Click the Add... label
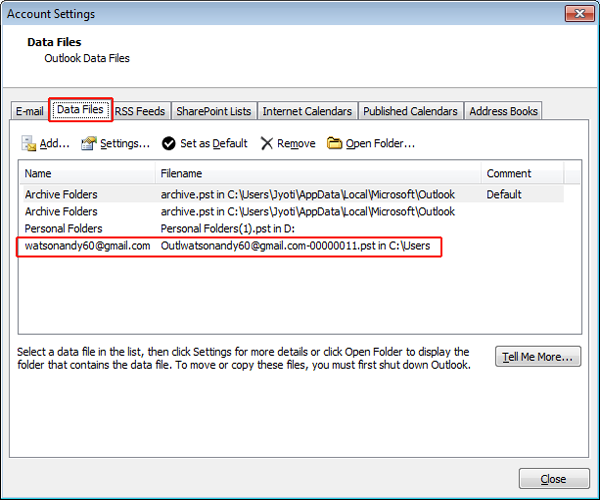 [54, 143]
